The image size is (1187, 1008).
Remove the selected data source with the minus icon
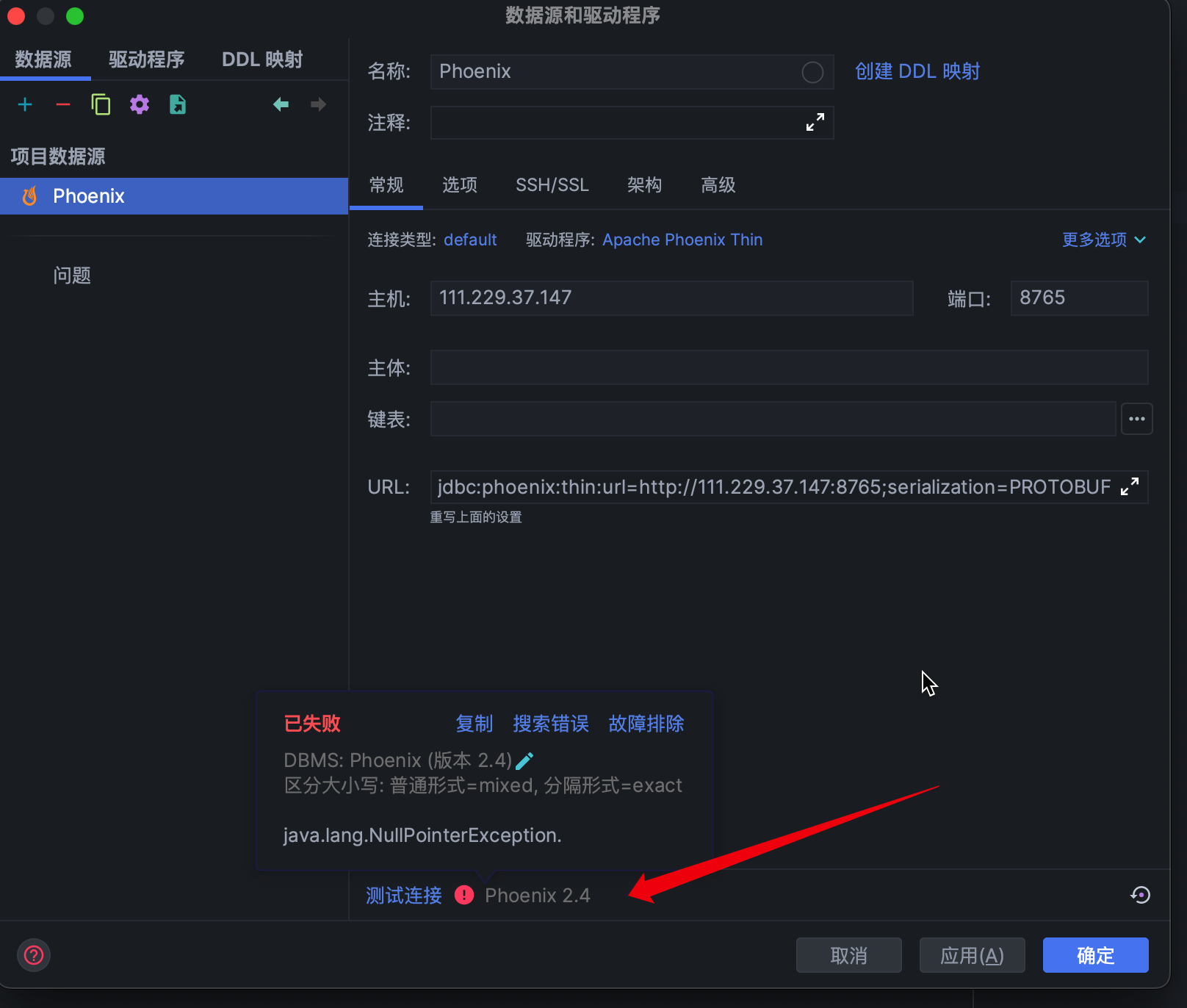tap(63, 104)
